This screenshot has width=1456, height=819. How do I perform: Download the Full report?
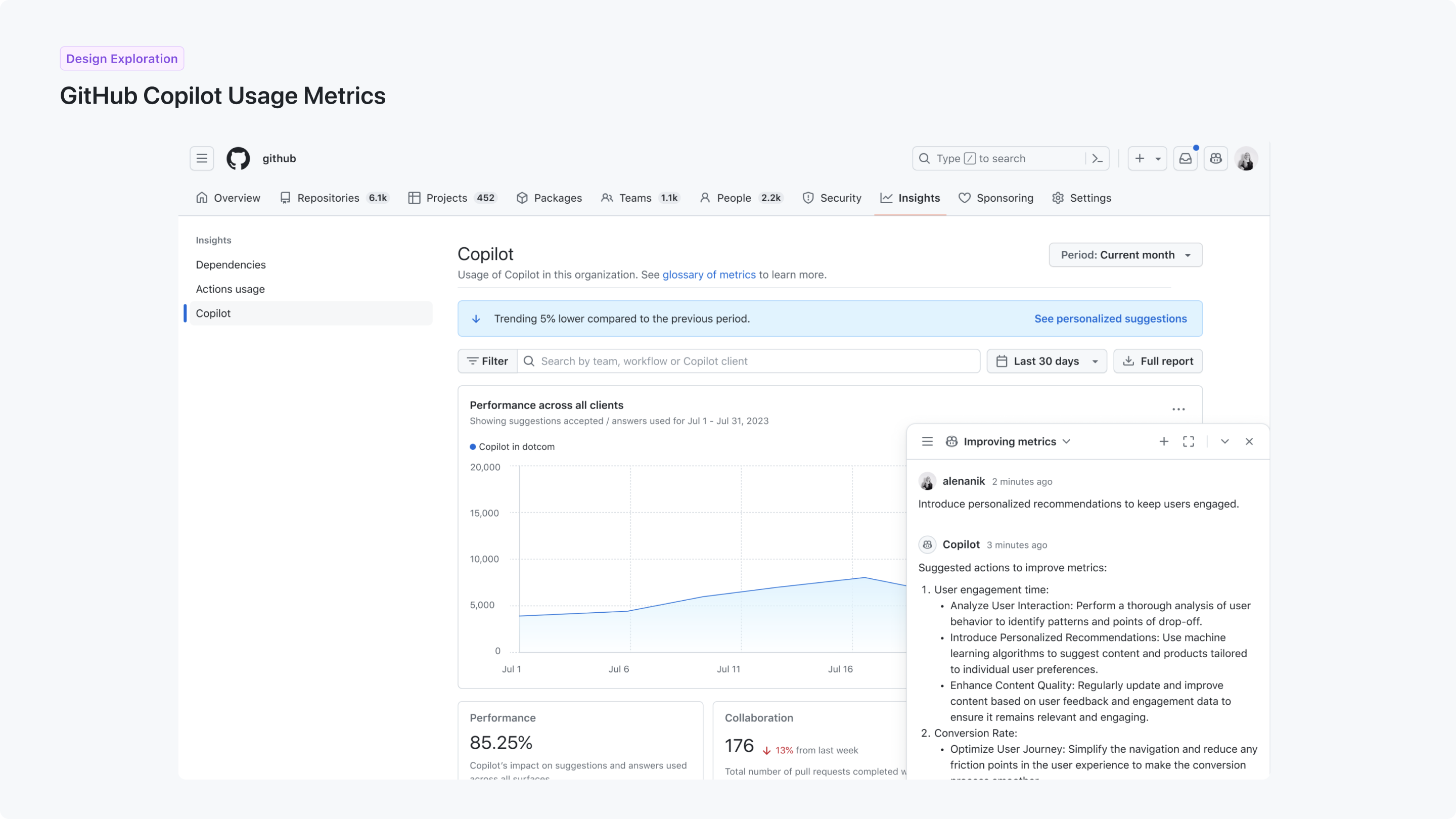point(1158,360)
